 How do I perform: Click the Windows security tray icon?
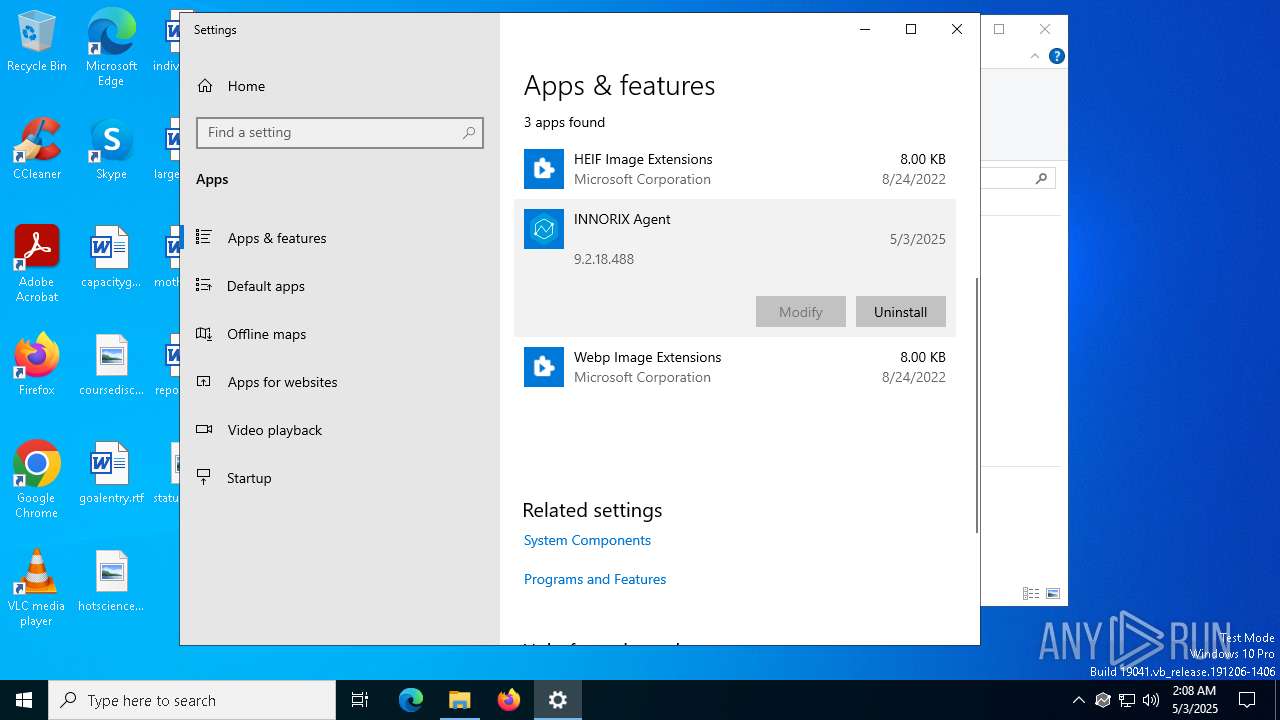point(1103,700)
